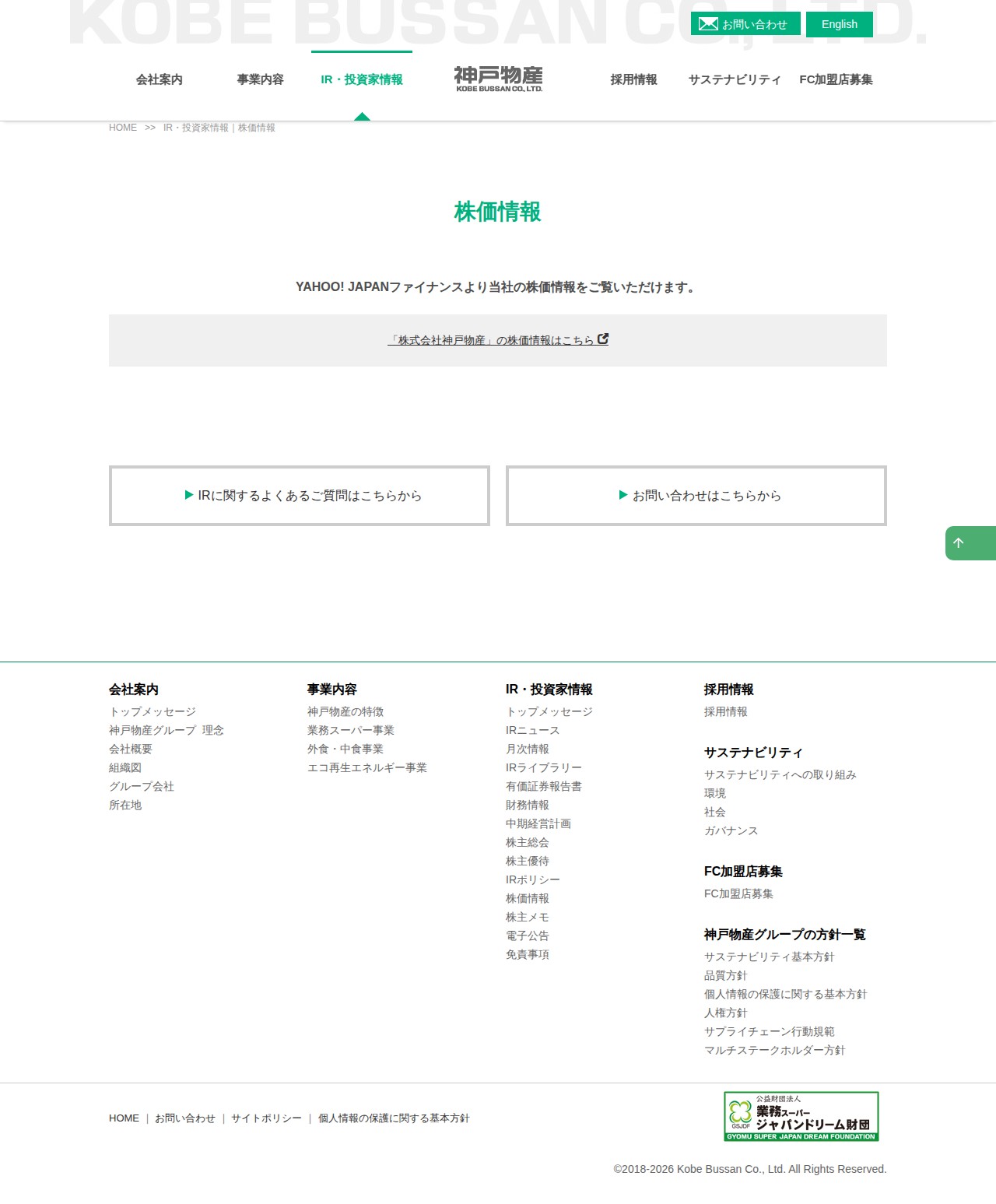
Task: Switch language to English
Action: (840, 24)
